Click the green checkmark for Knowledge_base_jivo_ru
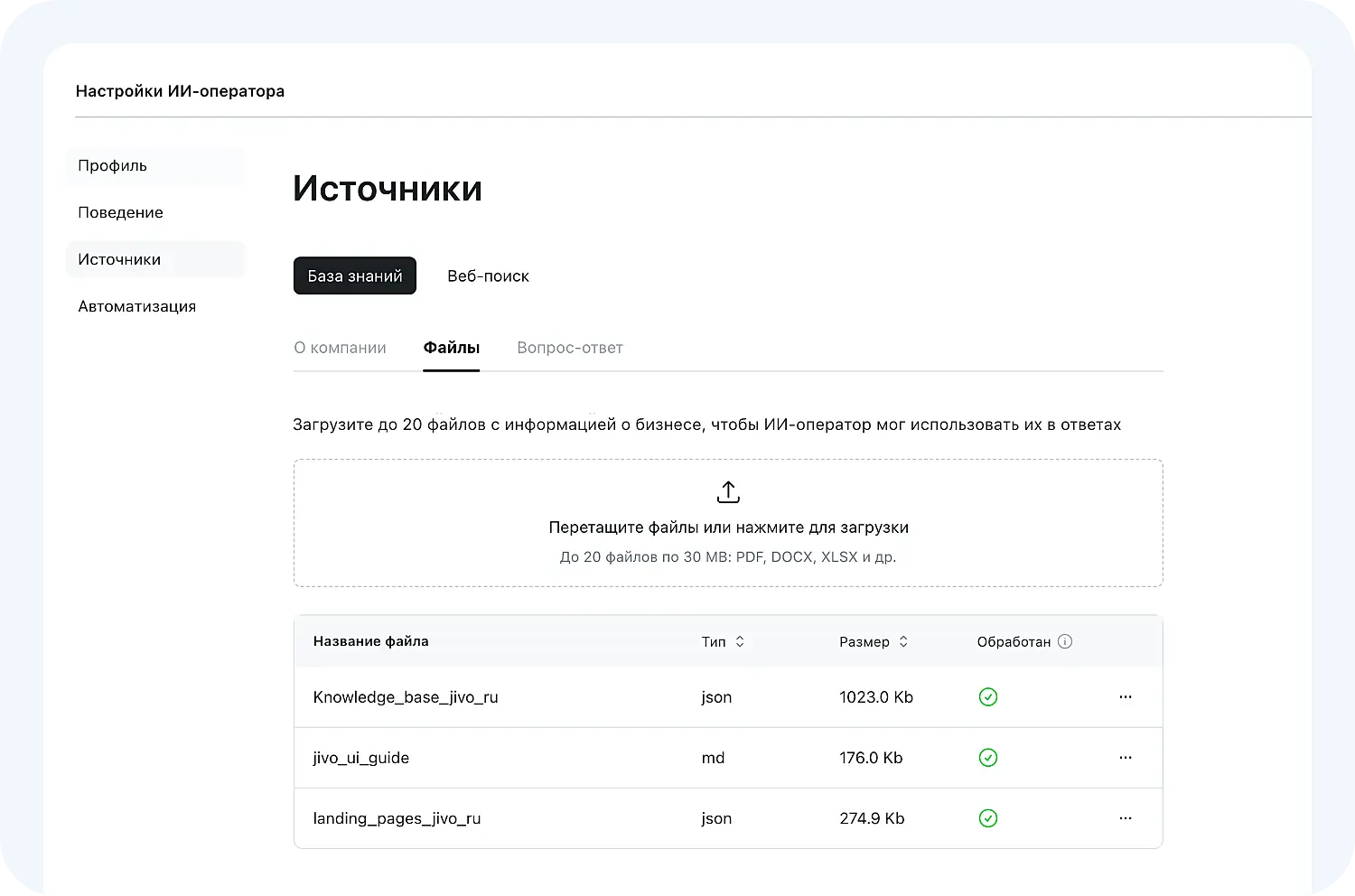 [988, 697]
